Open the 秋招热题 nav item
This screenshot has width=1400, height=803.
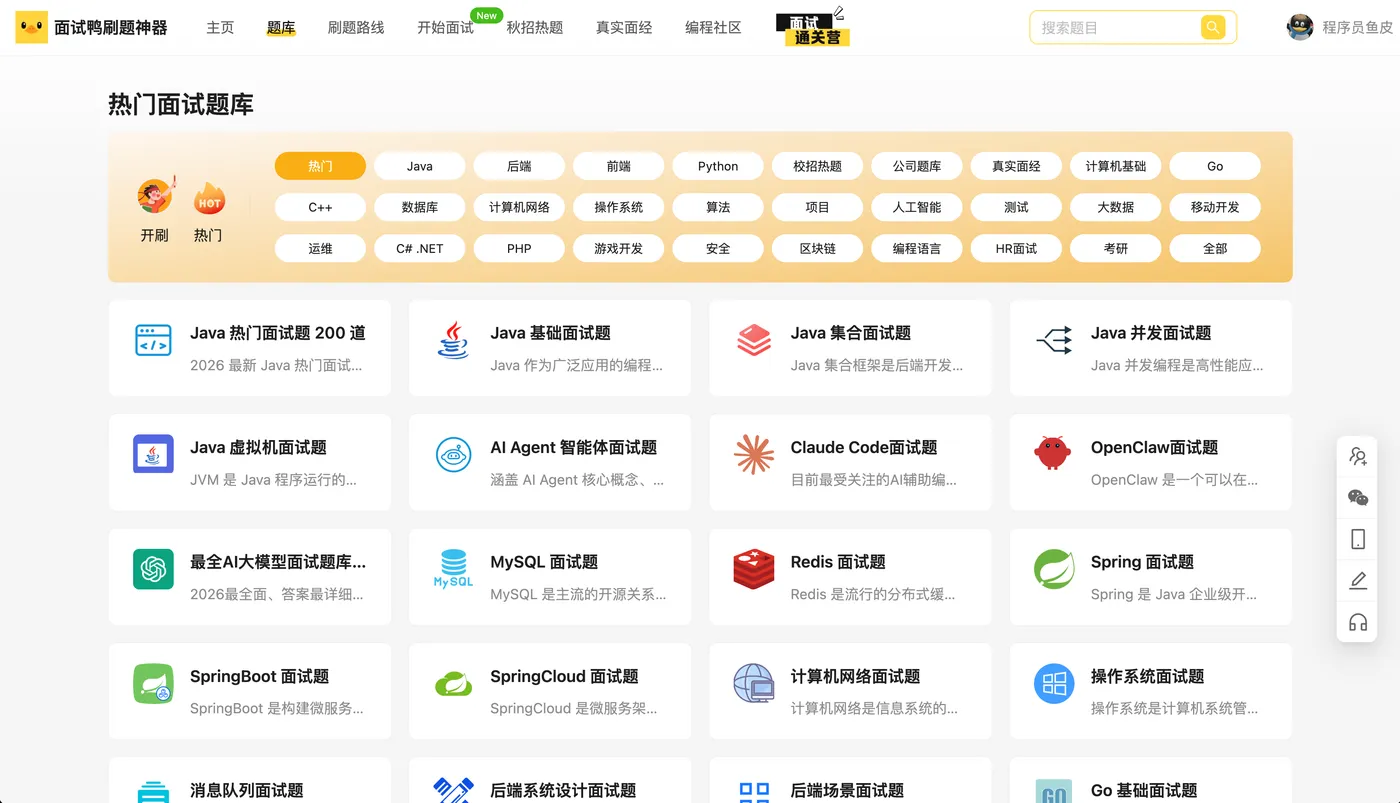(x=535, y=28)
